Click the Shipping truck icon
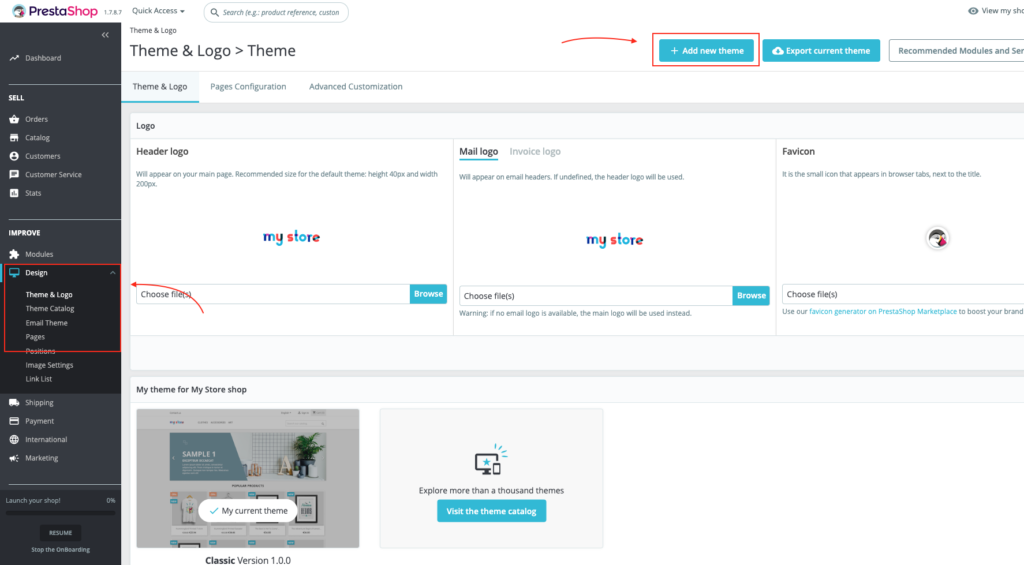 pos(14,402)
